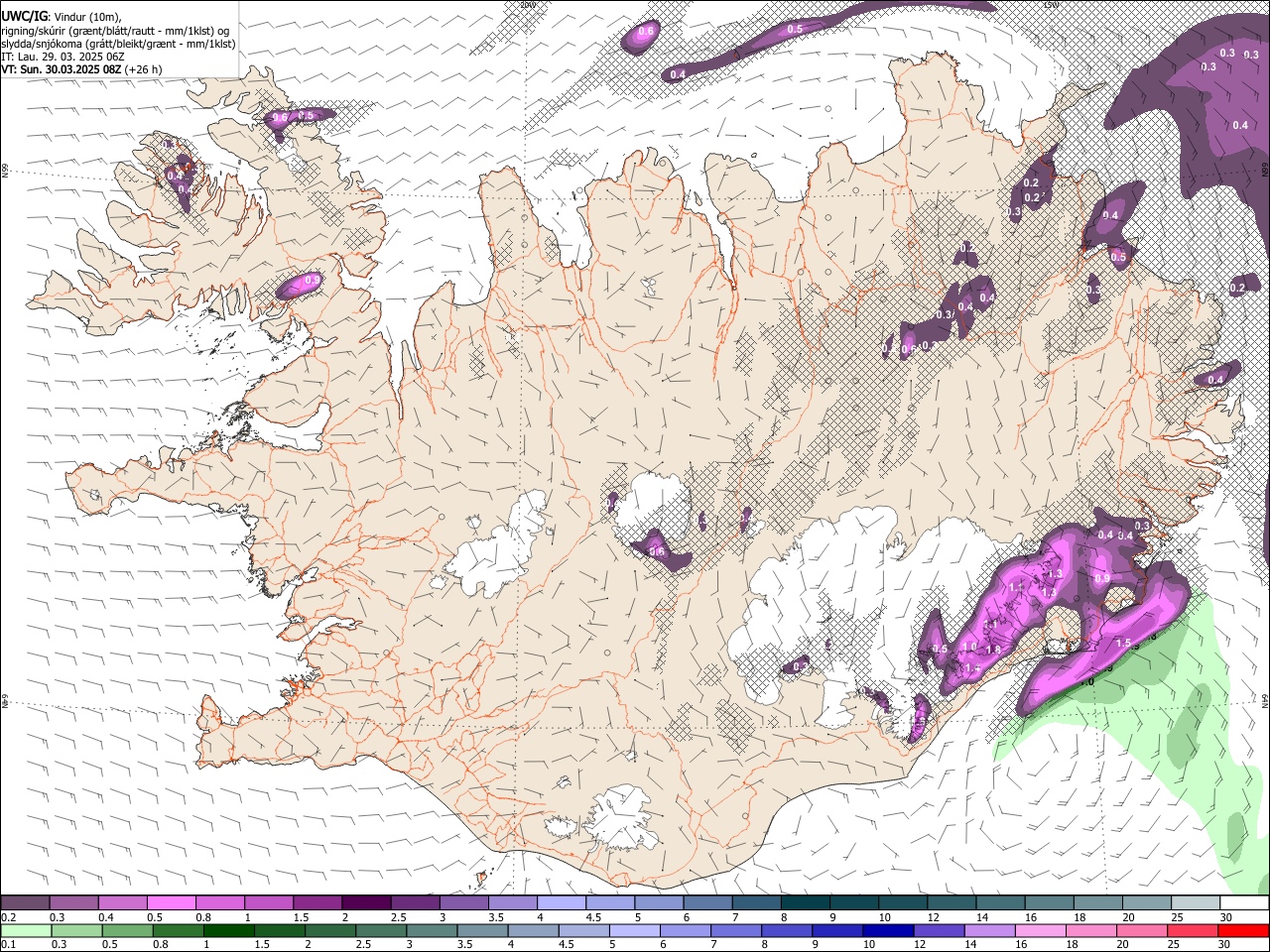Viewport: 1270px width, 952px height.
Task: Pick the deep navy blue swatch labeled 10 in lower legend
Action: pos(888,930)
